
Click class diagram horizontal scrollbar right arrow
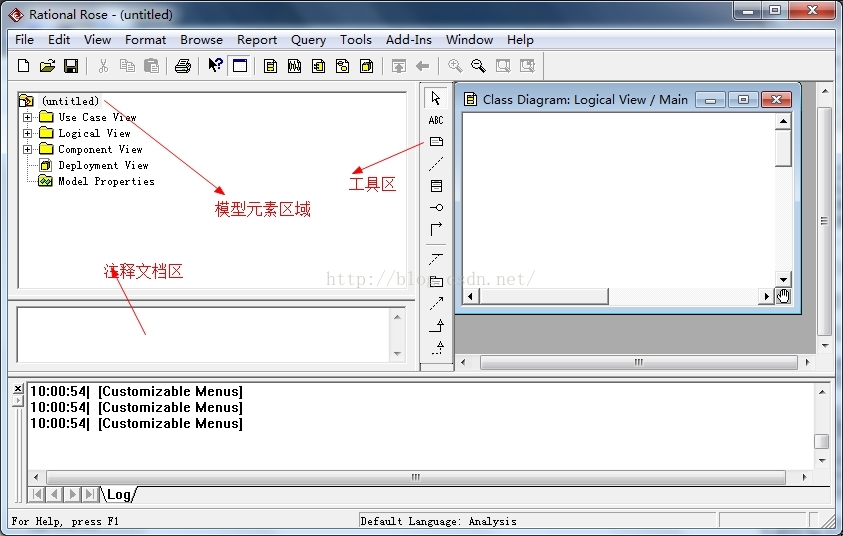767,296
